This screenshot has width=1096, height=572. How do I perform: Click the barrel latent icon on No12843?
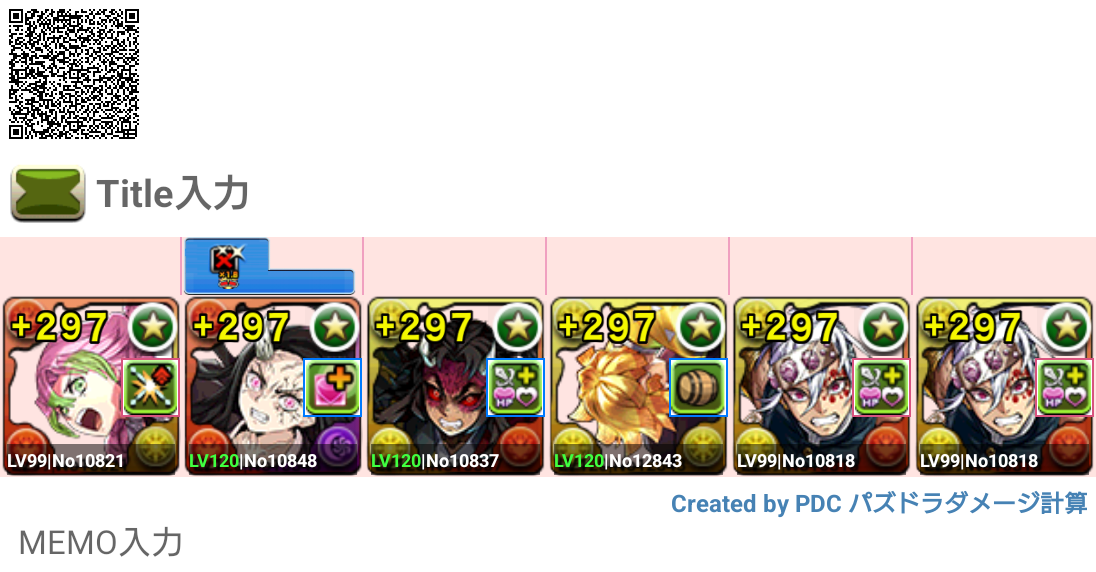pyautogui.click(x=698, y=387)
